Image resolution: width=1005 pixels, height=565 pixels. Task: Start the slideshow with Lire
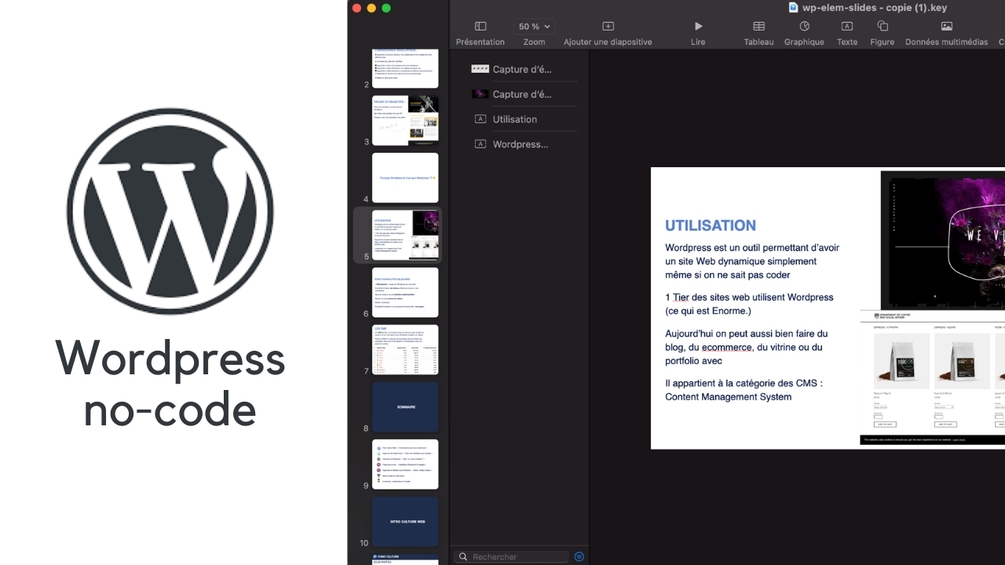click(698, 33)
